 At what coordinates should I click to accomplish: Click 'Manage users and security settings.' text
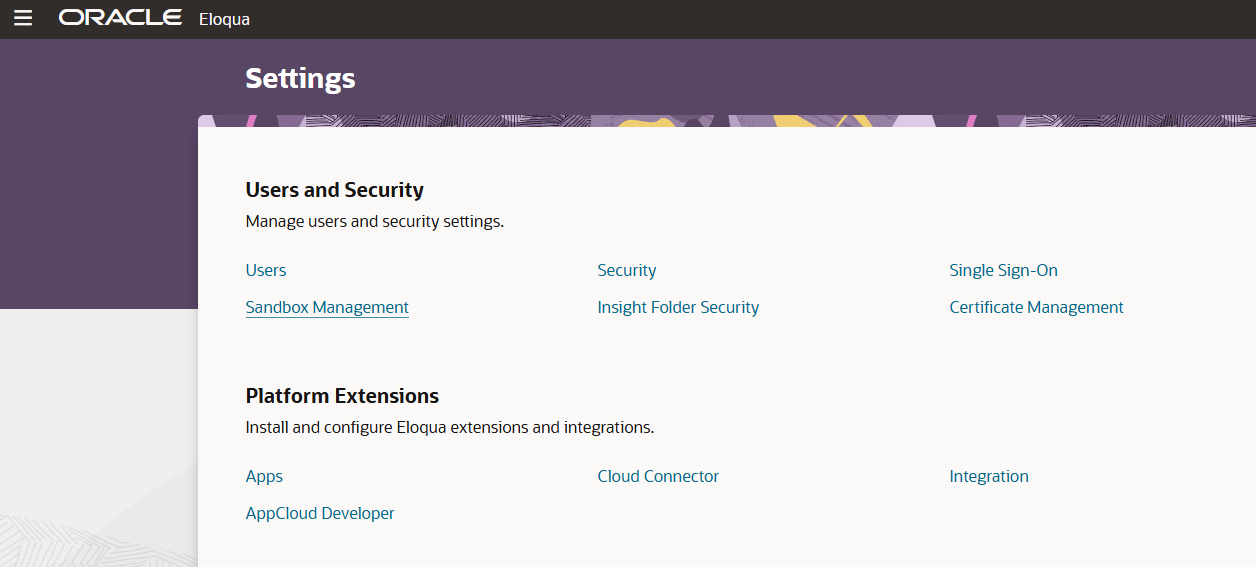tap(375, 221)
